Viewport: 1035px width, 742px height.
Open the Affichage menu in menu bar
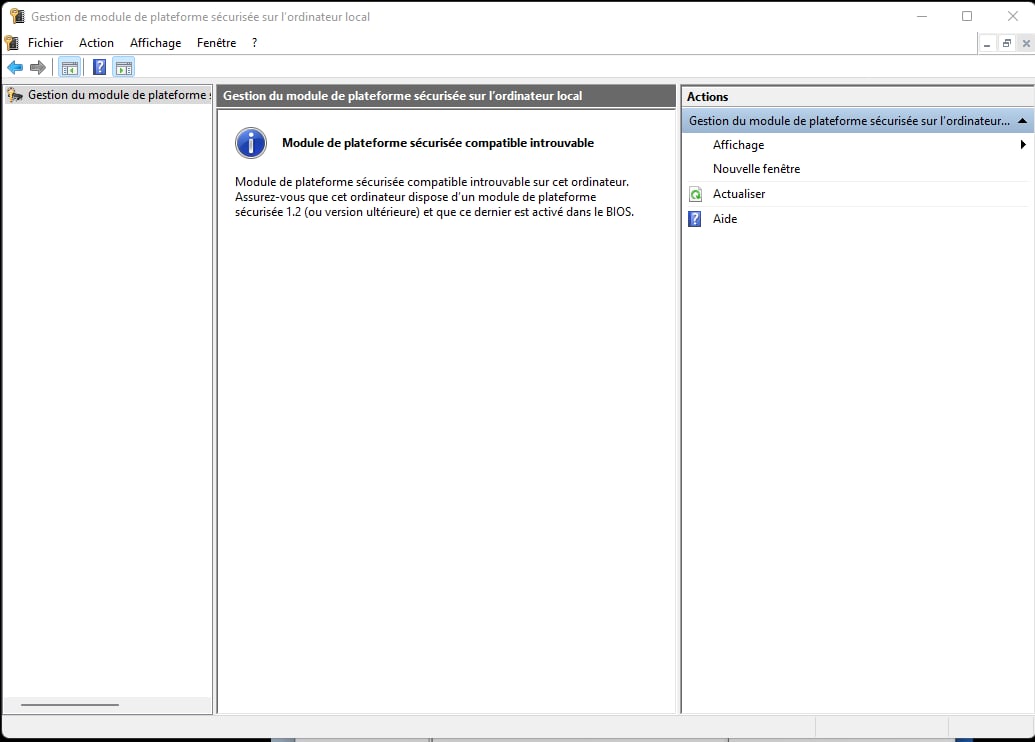[155, 43]
